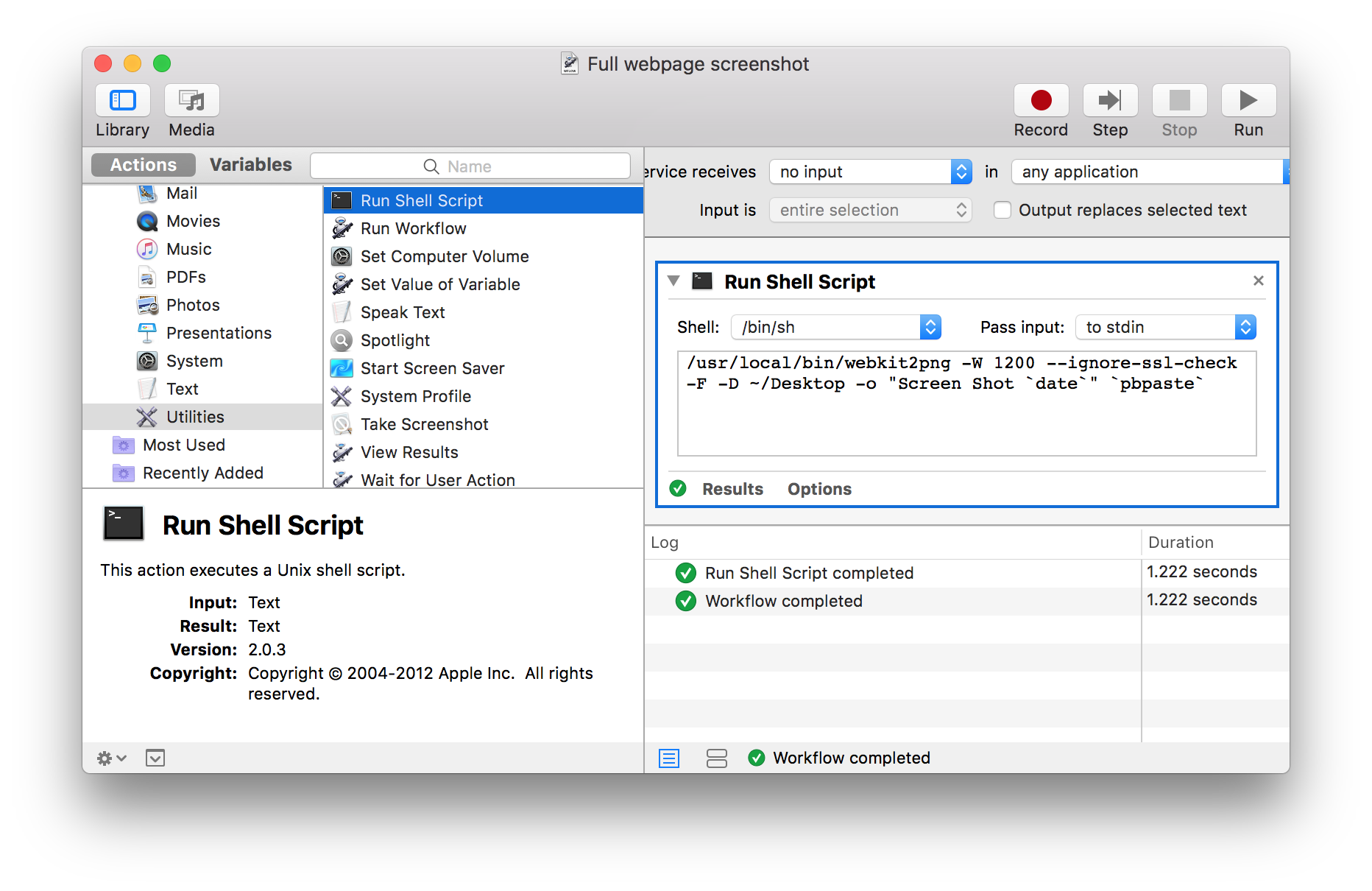Collapse the Run Shell Script action
This screenshot has width=1372, height=891.
pyautogui.click(x=673, y=281)
